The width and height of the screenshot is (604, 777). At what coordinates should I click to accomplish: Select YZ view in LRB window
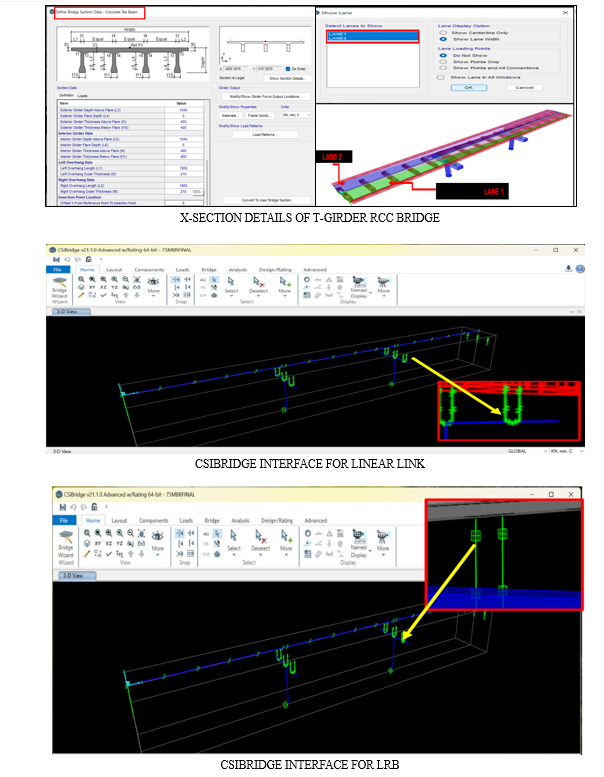[119, 543]
